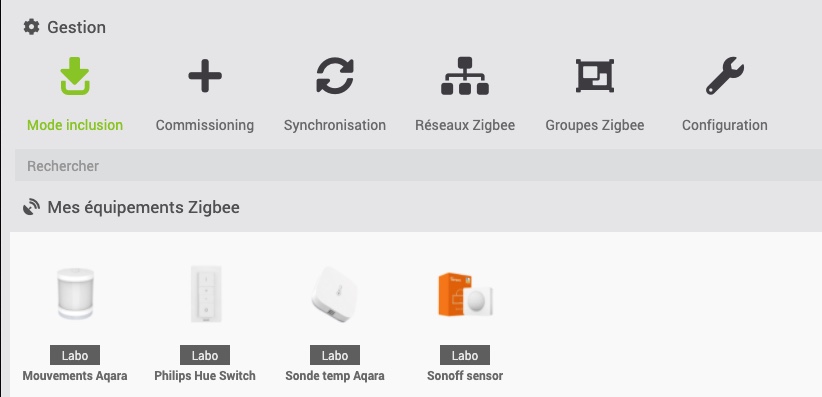Click the Réseaux Zigbee text label
The width and height of the screenshot is (822, 397).
tap(465, 125)
